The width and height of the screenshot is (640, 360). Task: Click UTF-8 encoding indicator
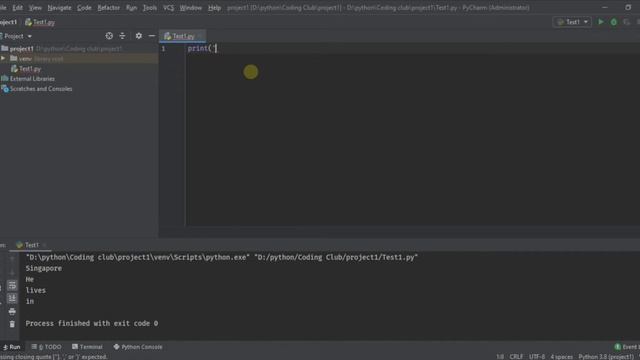[x=537, y=357]
